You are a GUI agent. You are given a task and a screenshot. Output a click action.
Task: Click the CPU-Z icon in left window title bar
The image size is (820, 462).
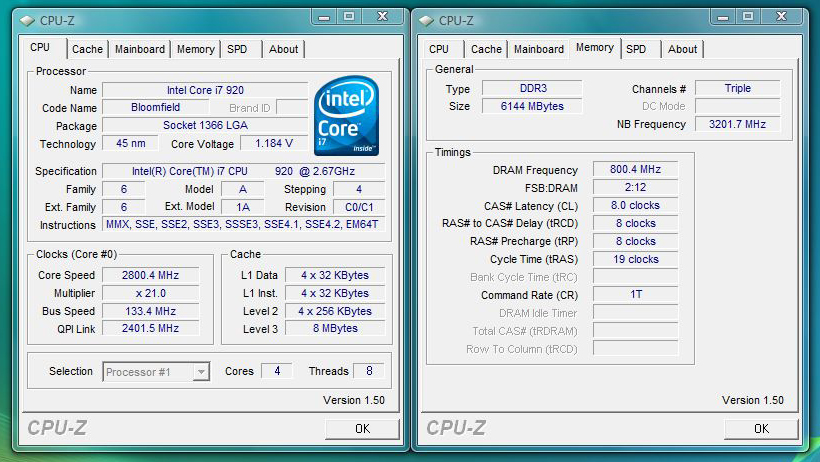click(27, 21)
